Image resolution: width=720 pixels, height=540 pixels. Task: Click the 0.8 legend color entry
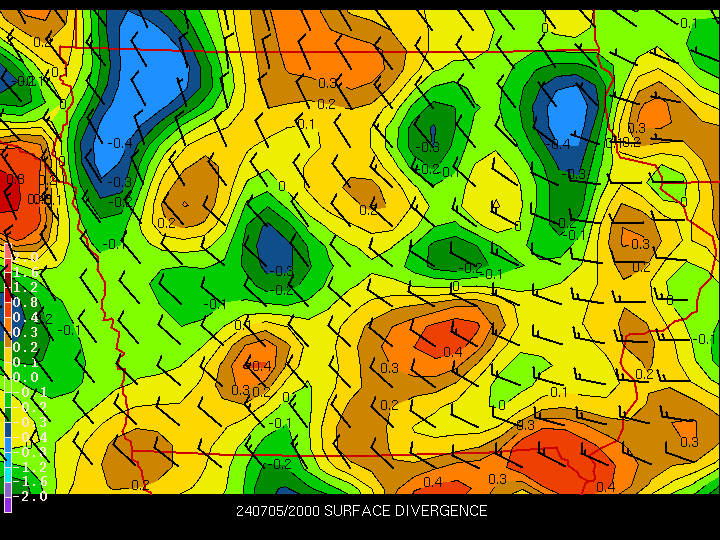[28, 302]
